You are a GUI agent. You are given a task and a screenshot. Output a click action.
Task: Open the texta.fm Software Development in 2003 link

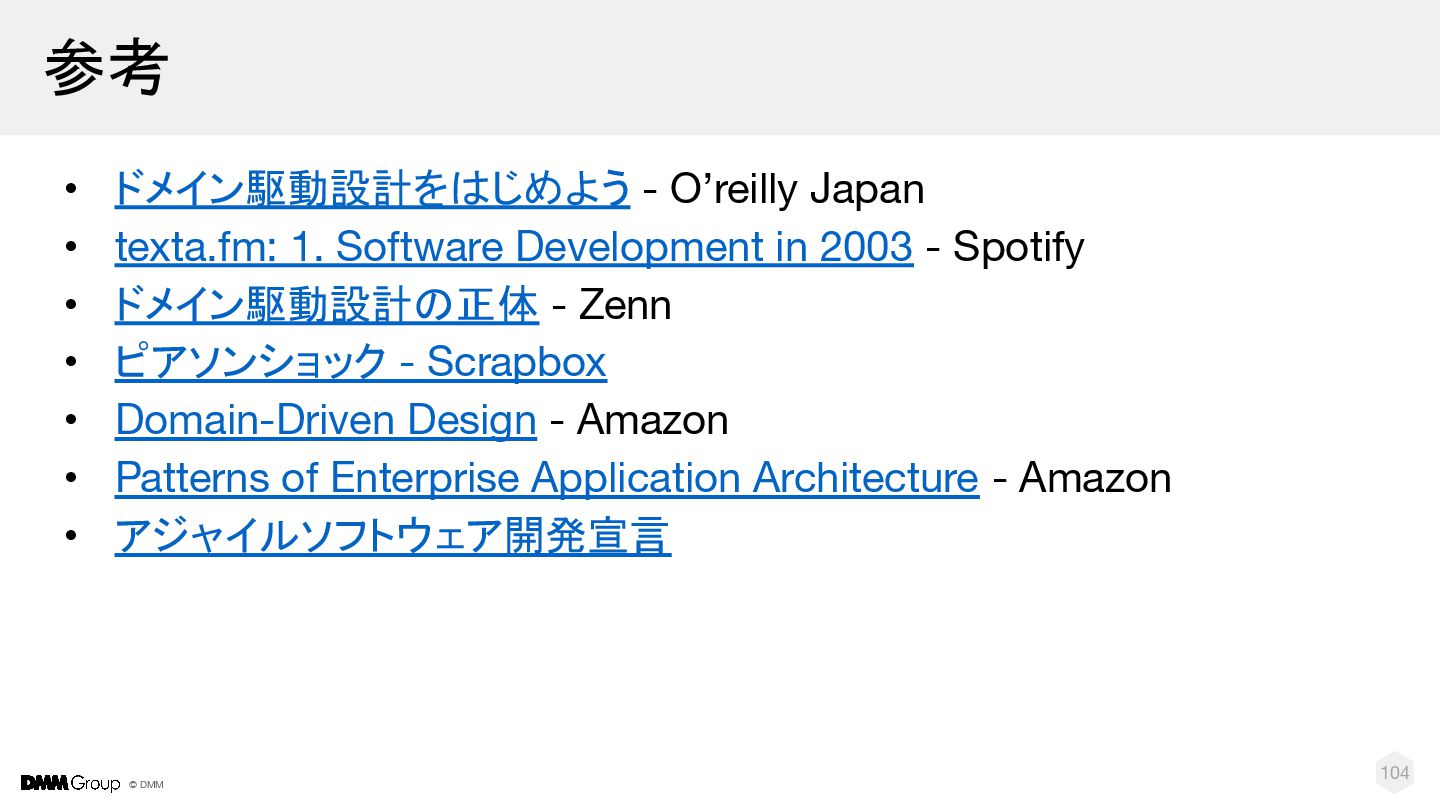coord(514,246)
